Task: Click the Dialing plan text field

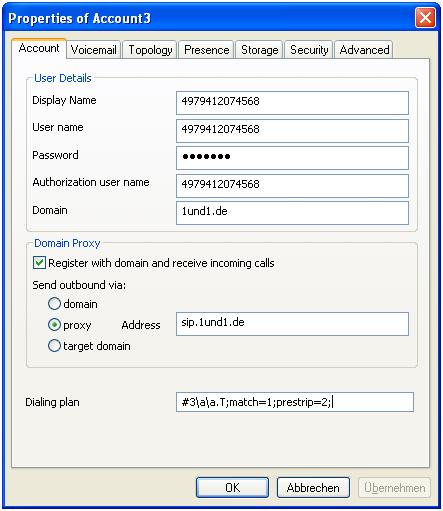Action: (x=295, y=402)
